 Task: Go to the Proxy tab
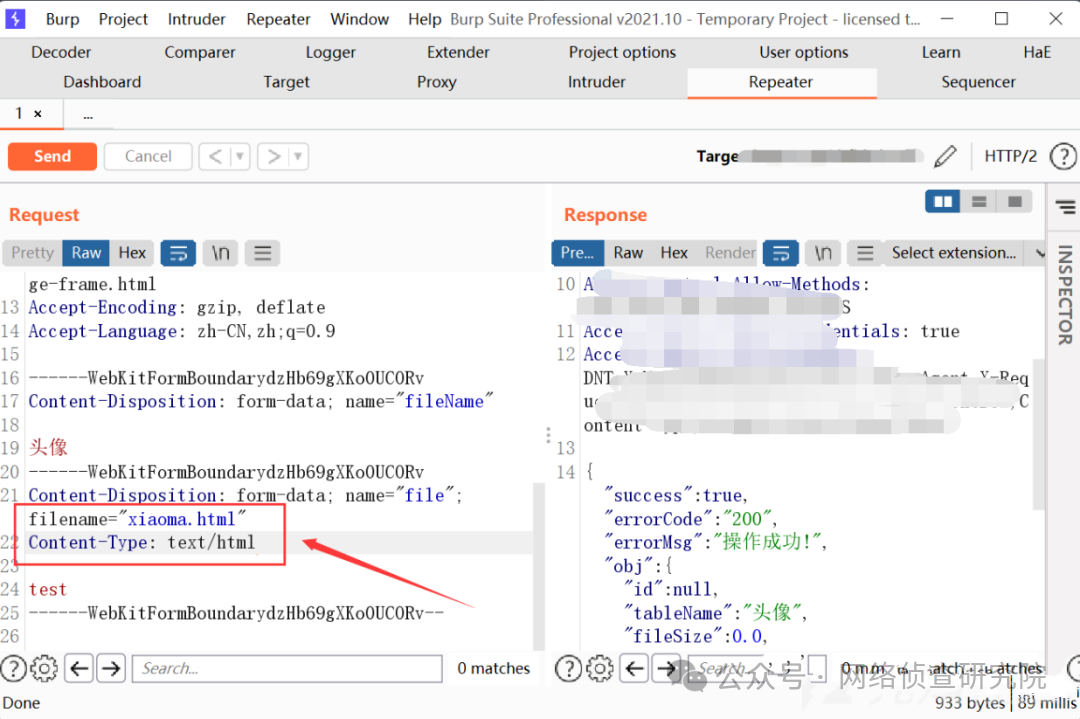coord(437,82)
